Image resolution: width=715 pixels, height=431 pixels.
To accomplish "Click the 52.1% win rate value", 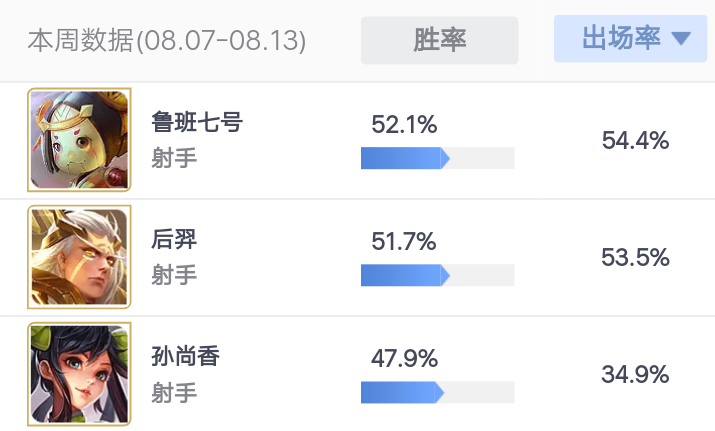I will click(404, 125).
